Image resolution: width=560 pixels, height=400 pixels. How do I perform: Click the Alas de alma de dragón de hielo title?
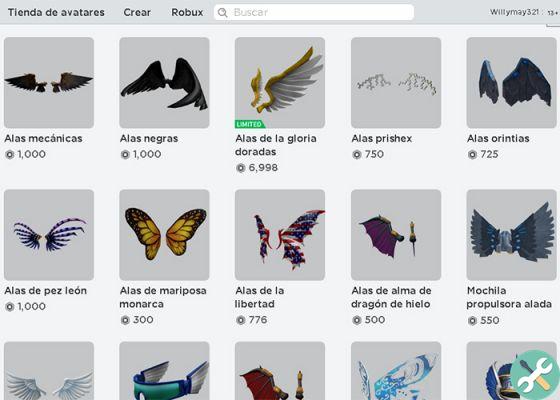(391, 297)
